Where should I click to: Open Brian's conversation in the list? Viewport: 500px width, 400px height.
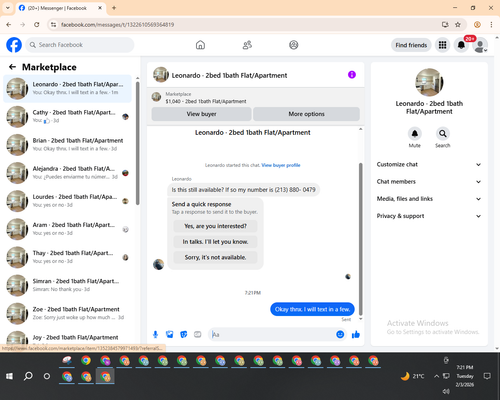point(67,145)
